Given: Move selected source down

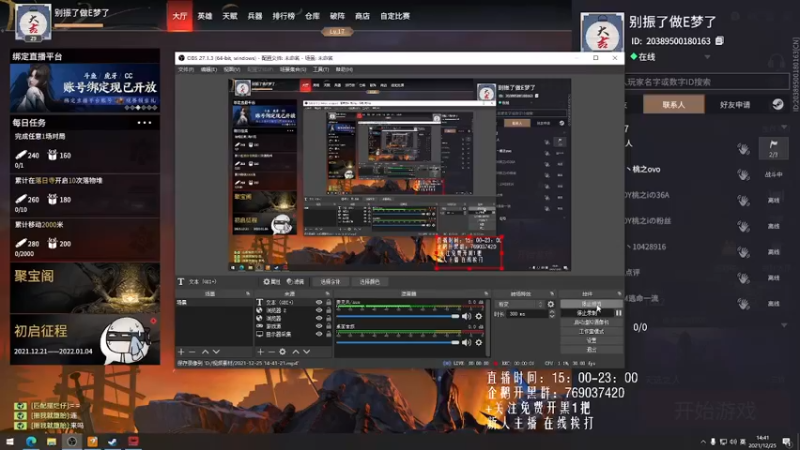Looking at the screenshot, I should point(307,352).
